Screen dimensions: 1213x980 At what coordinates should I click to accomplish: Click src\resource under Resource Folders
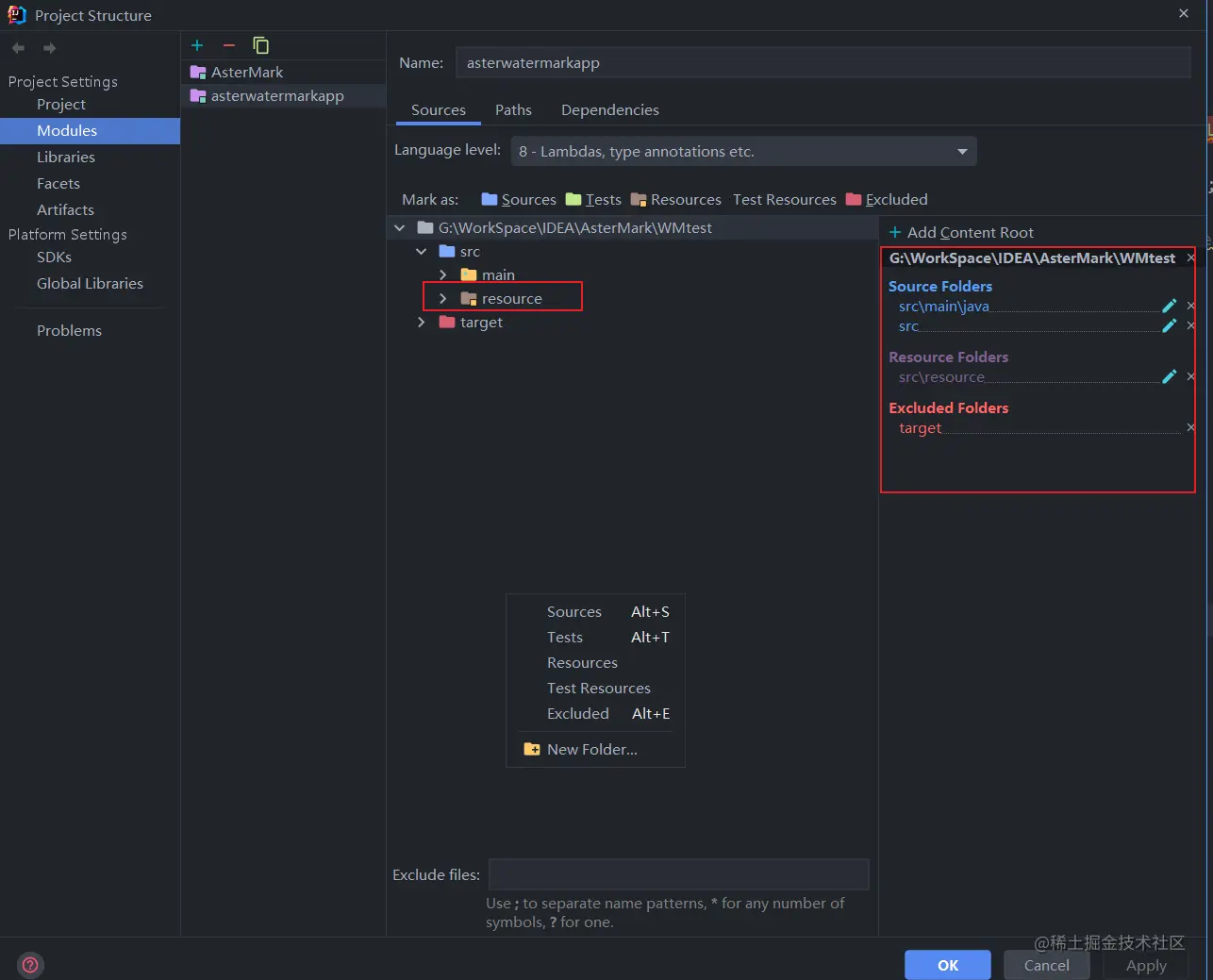point(941,376)
